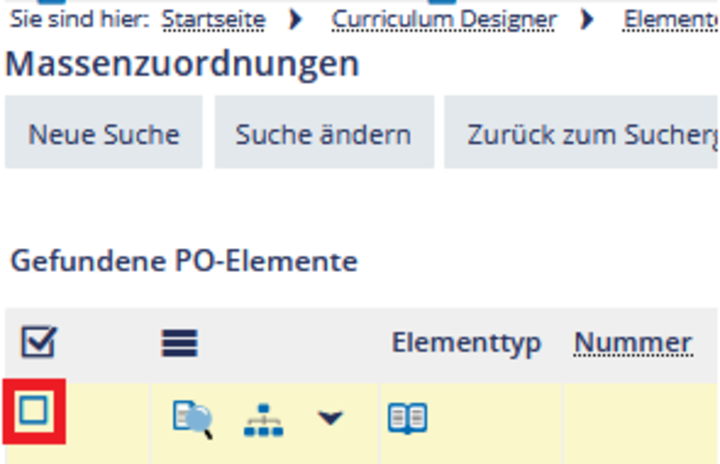Click the Massenzuordnungen page title
720x464 pixels.
coord(182,64)
